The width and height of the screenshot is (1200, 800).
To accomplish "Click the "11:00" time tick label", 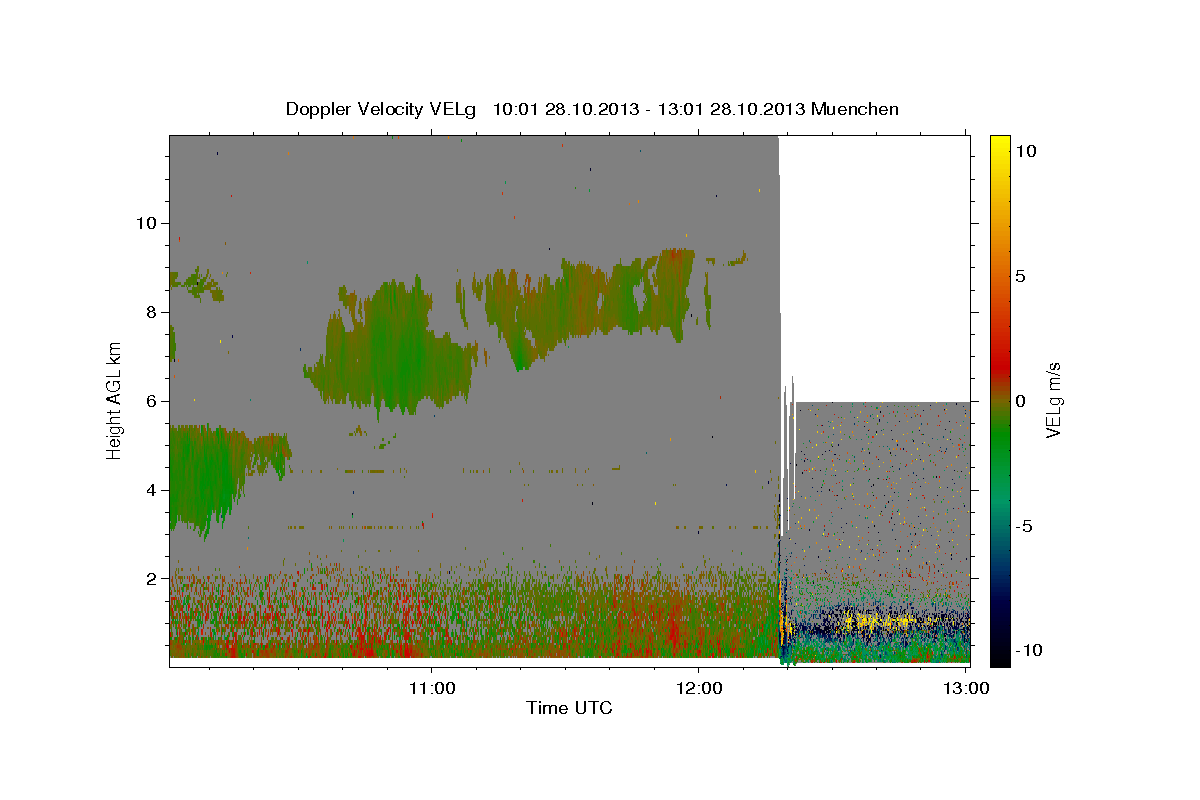I will (x=432, y=688).
